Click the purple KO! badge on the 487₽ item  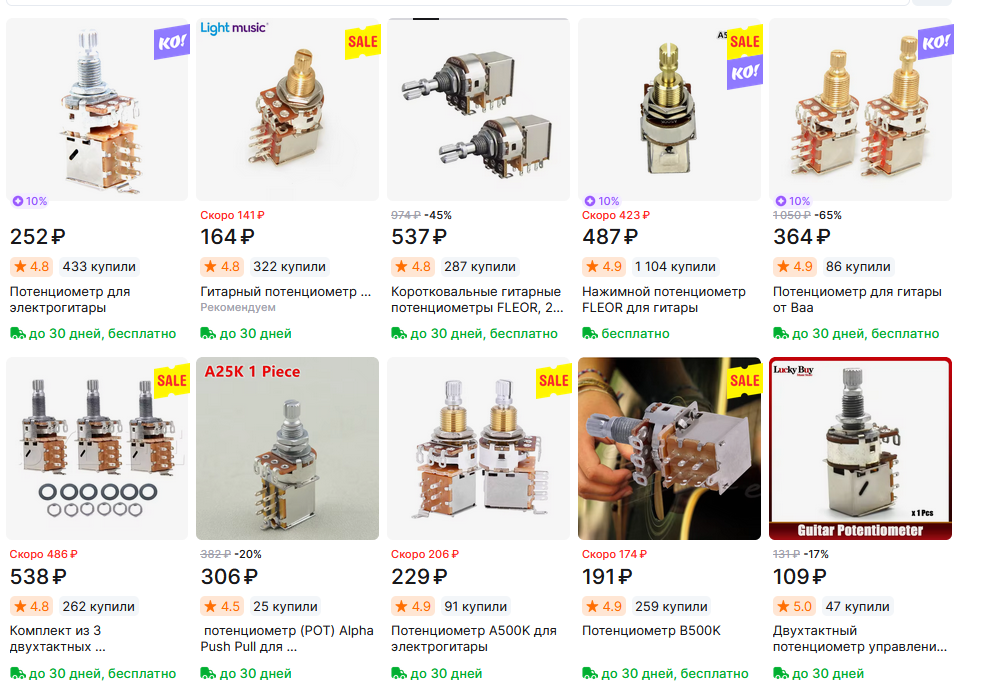pos(745,73)
